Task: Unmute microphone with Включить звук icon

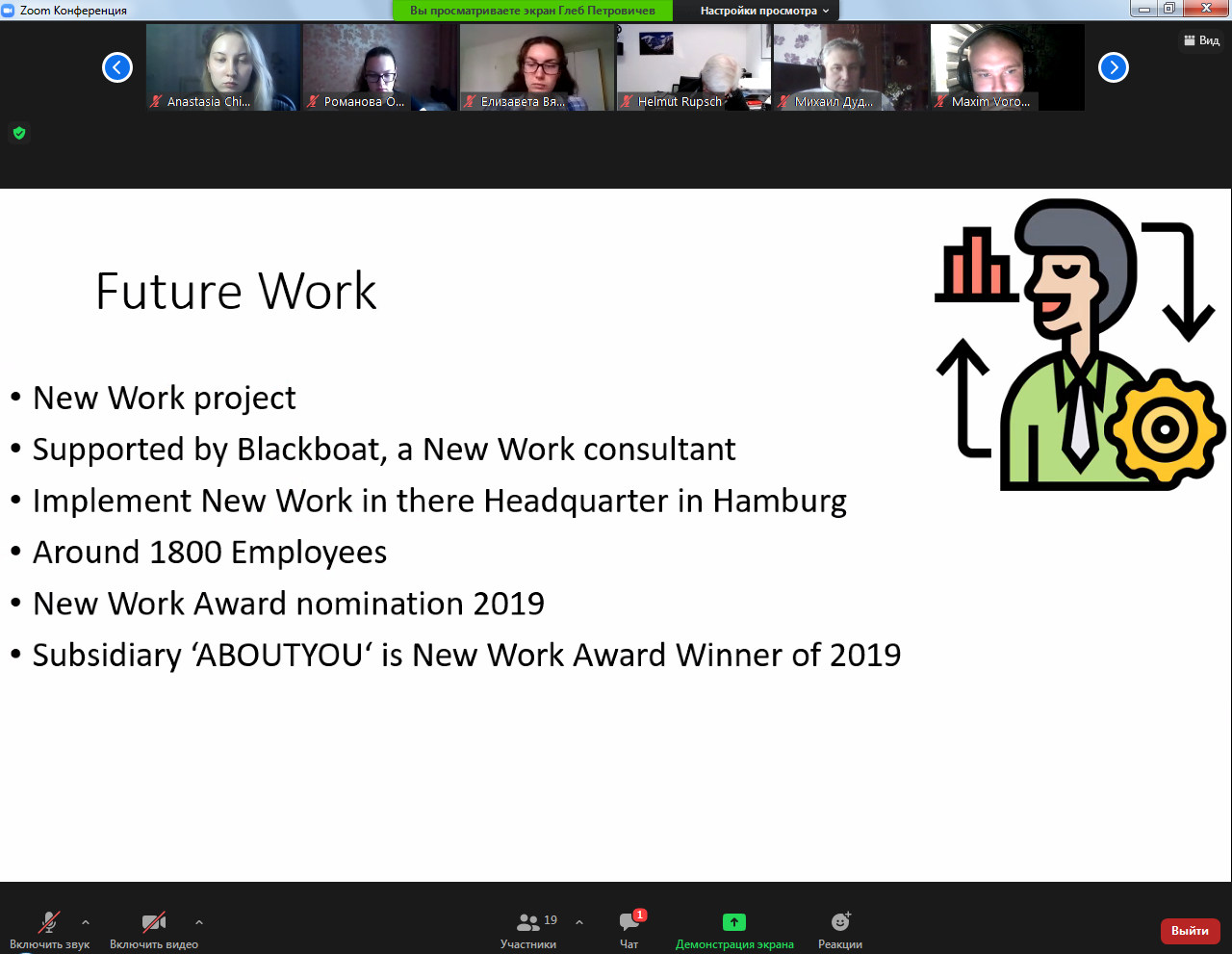Action: [x=49, y=922]
